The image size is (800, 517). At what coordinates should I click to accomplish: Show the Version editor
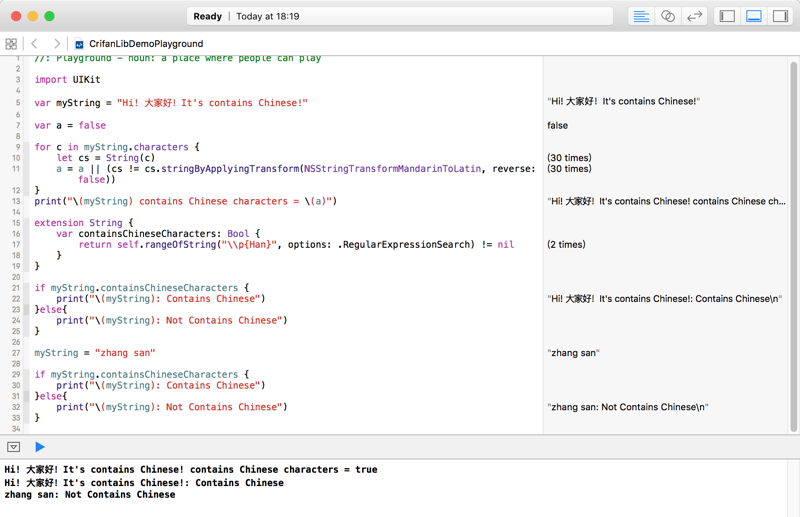(x=694, y=16)
